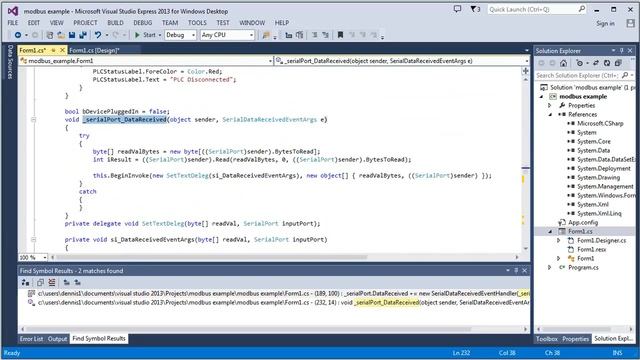640x360 pixels.
Task: Click the Sign in link
Action: pos(605,24)
